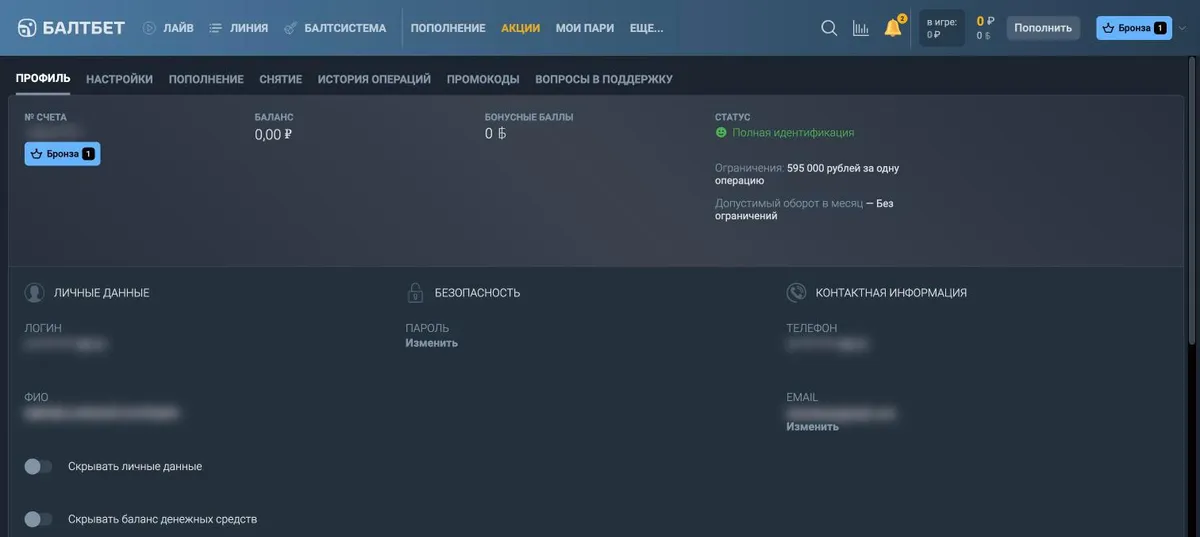This screenshot has height=537, width=1200.
Task: Open the notifications bell
Action: 893,28
